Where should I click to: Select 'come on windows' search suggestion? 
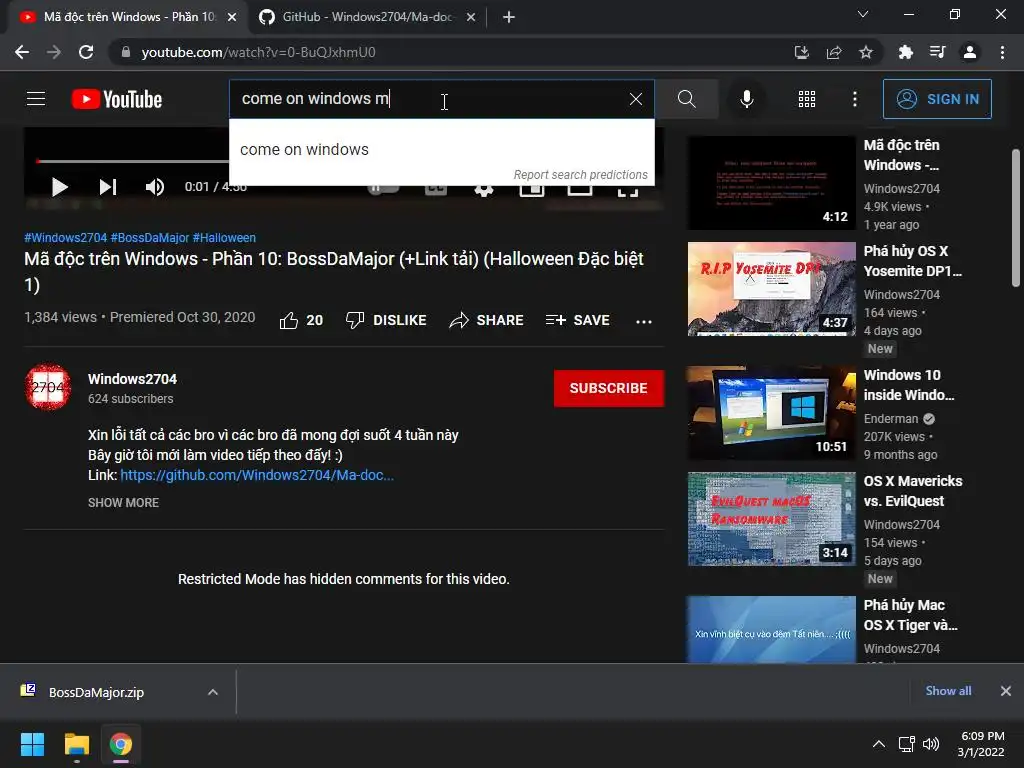click(441, 150)
